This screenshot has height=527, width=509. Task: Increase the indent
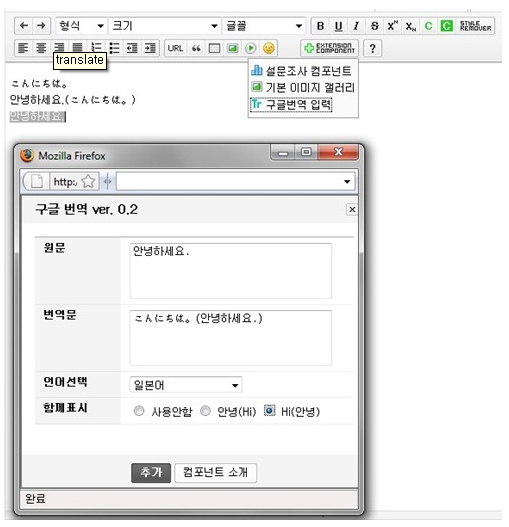click(150, 48)
